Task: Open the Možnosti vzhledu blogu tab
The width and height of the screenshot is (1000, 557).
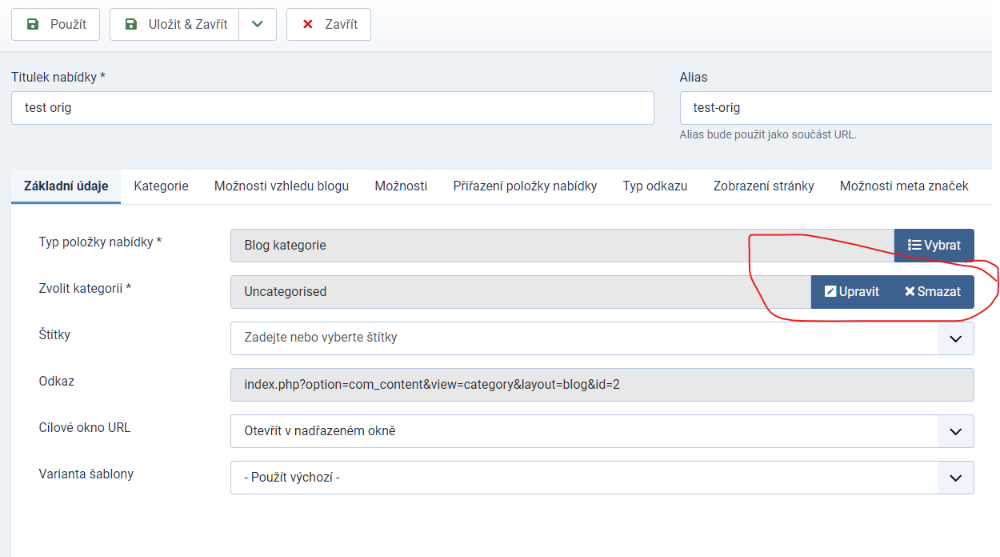Action: point(281,186)
